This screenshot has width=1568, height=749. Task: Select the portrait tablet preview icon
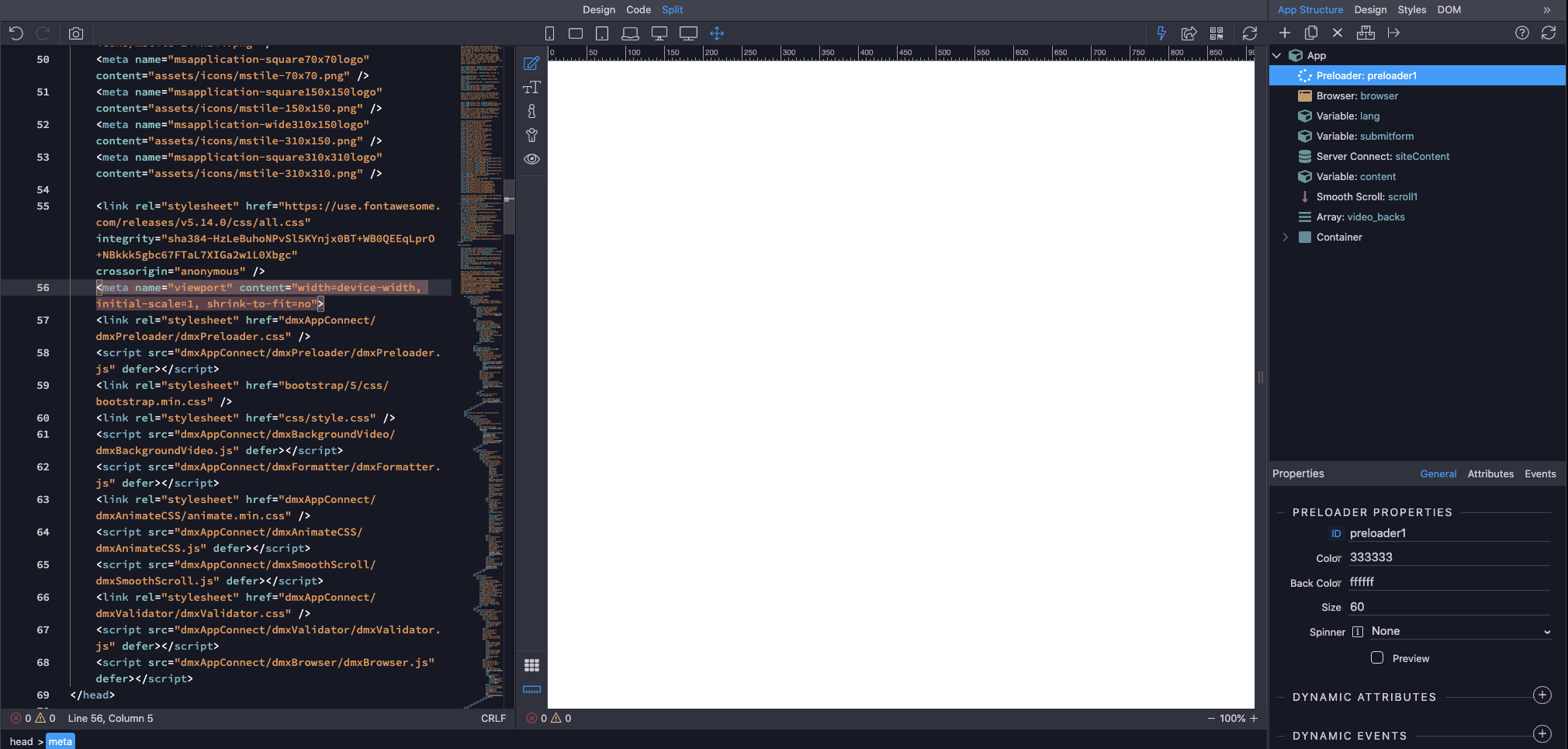(x=602, y=33)
